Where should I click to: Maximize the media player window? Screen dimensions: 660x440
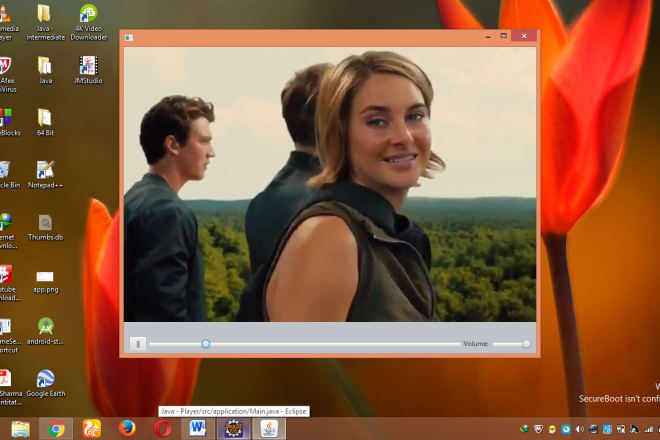[x=503, y=36]
